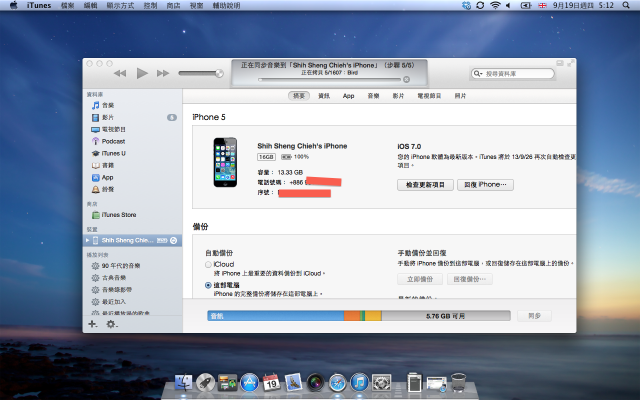
Task: Click the iPhone 5 device image
Action: point(225,162)
